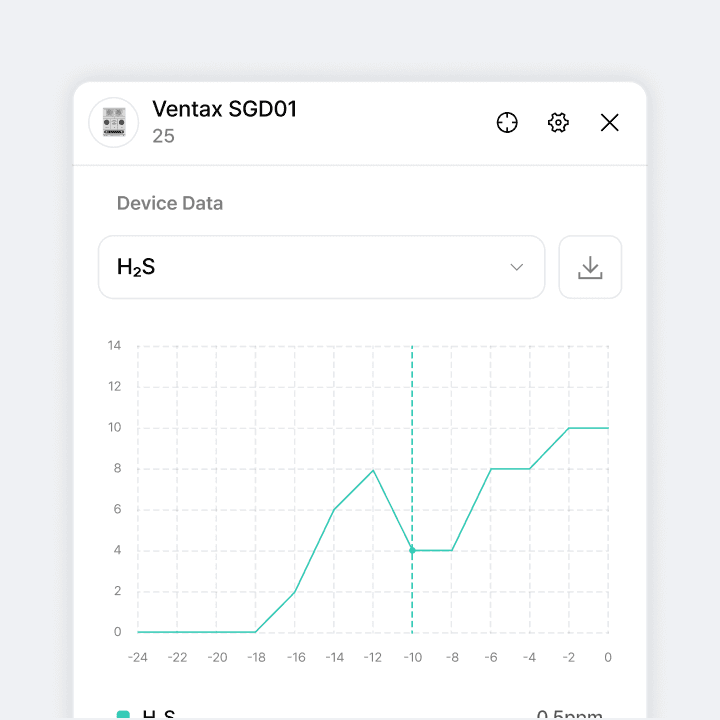Click the number 25 under device name
Screen dimensions: 720x720
coord(163,136)
